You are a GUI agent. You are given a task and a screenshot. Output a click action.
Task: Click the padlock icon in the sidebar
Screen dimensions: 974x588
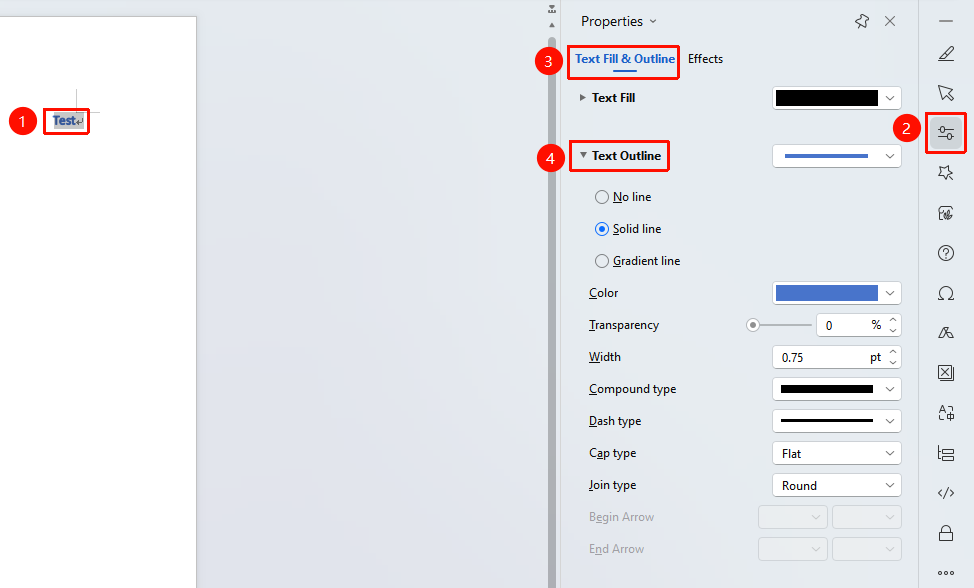tap(945, 533)
